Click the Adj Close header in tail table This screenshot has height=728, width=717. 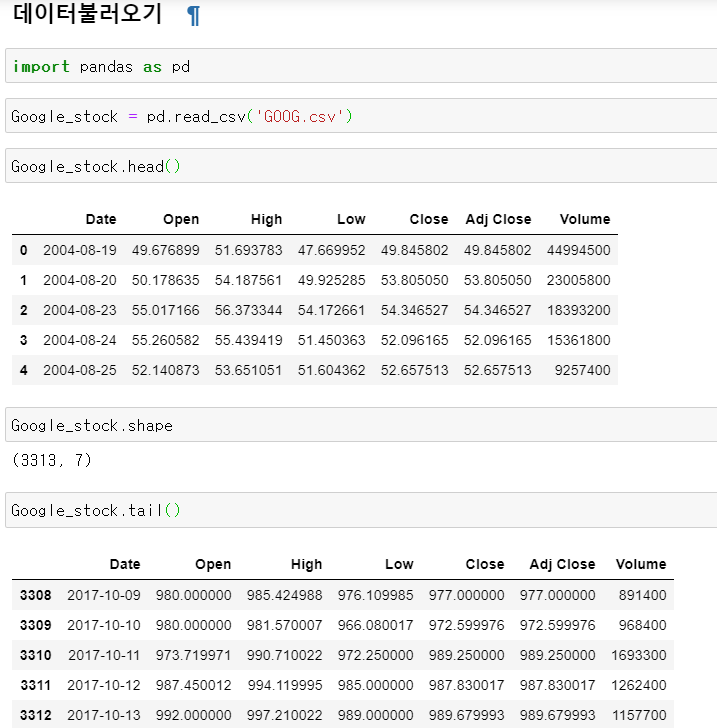562,564
